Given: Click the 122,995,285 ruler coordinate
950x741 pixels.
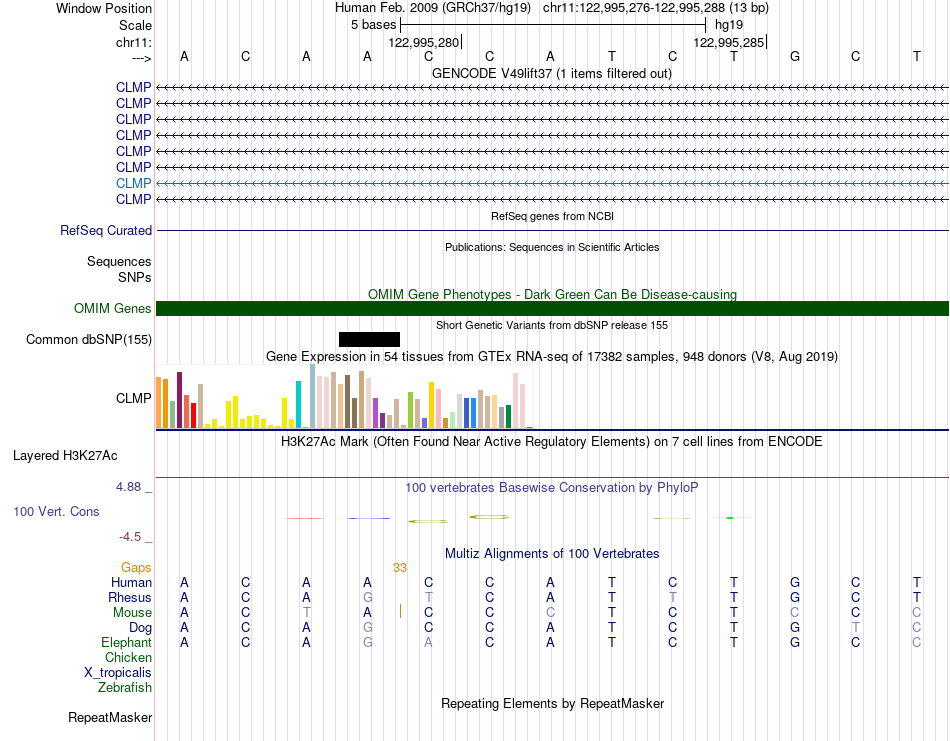Looking at the screenshot, I should pos(729,42).
